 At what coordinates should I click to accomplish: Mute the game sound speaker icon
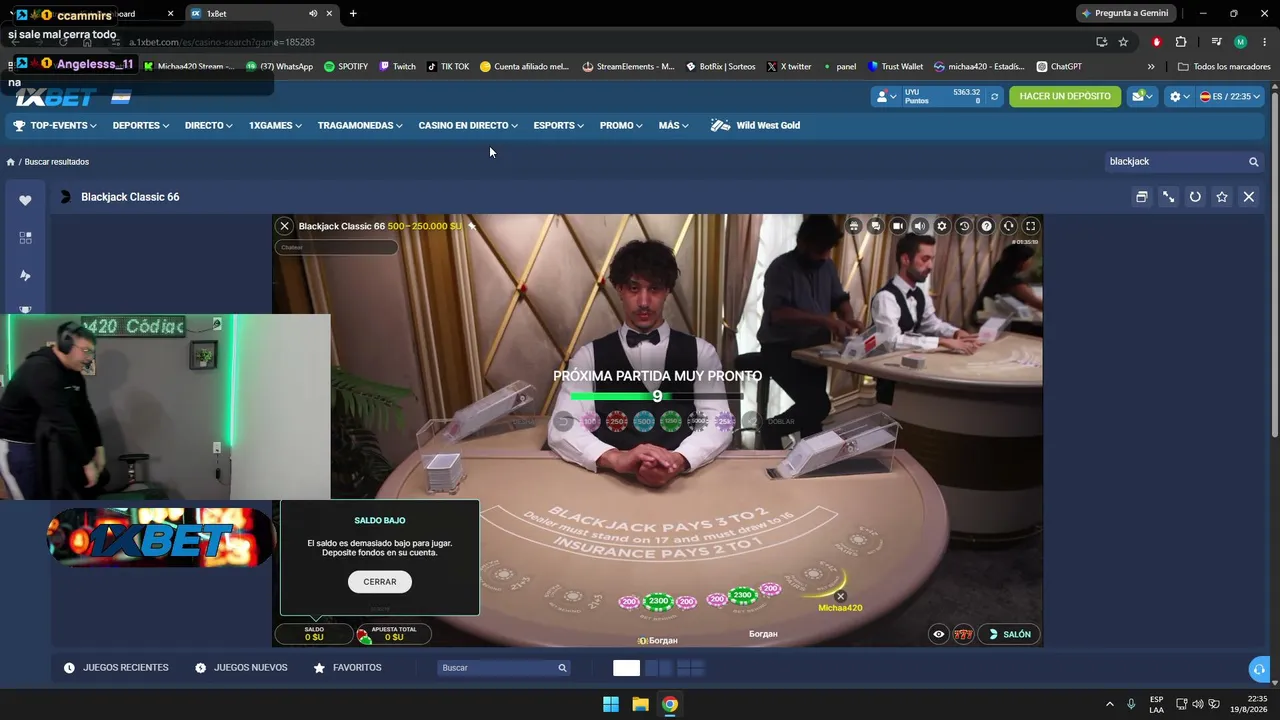(920, 226)
